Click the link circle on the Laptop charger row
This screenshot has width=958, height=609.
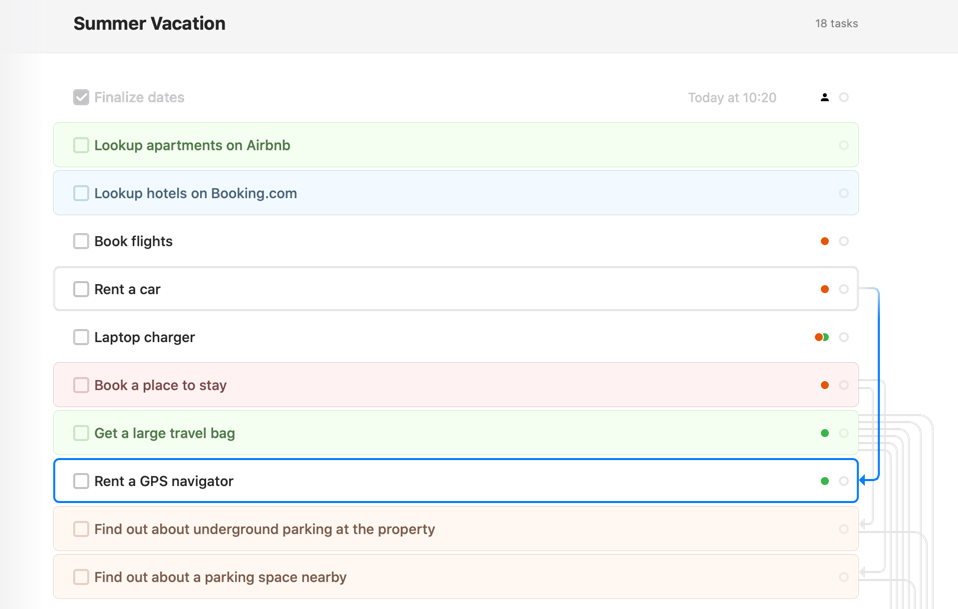click(844, 337)
